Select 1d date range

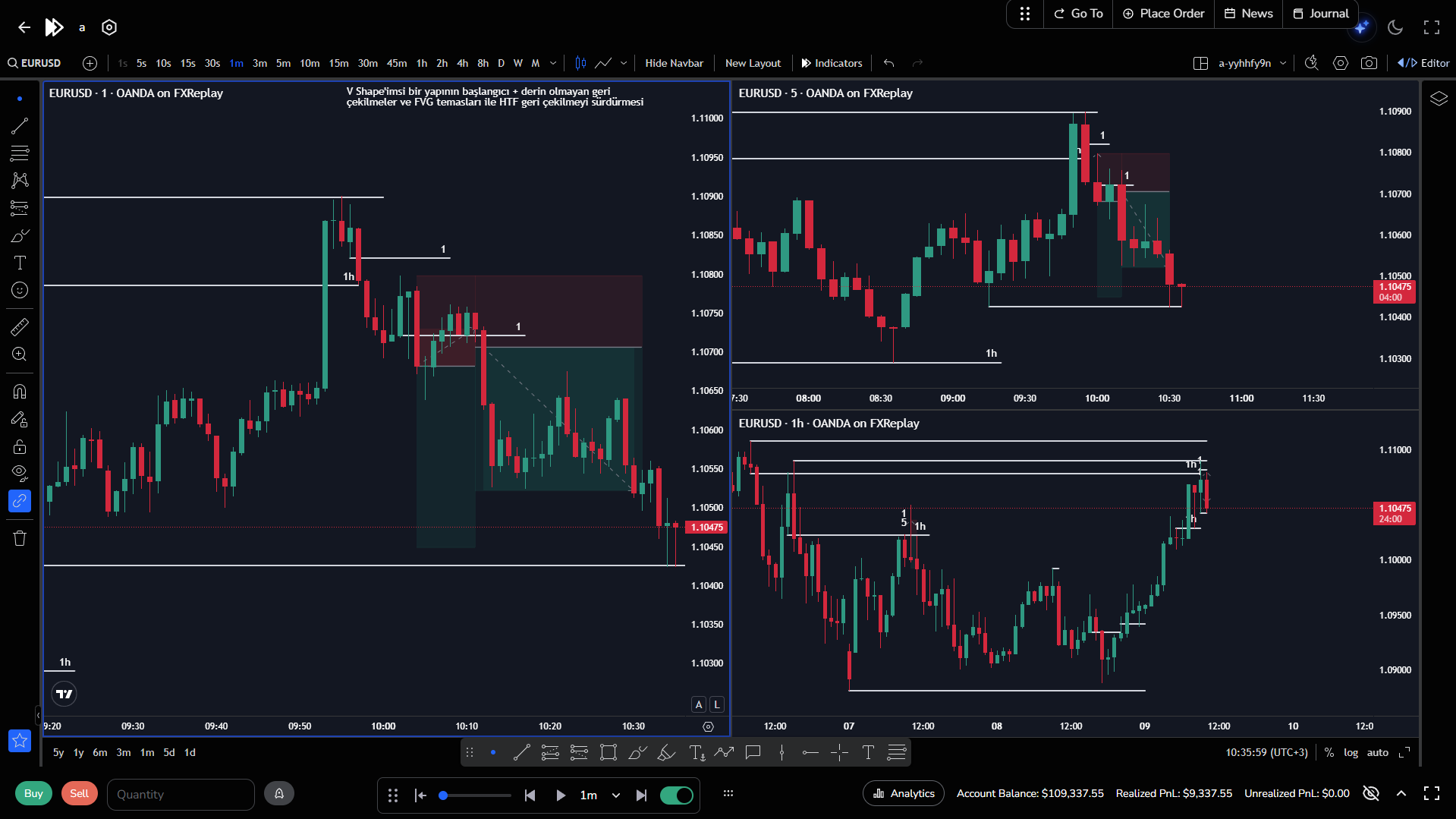(190, 752)
